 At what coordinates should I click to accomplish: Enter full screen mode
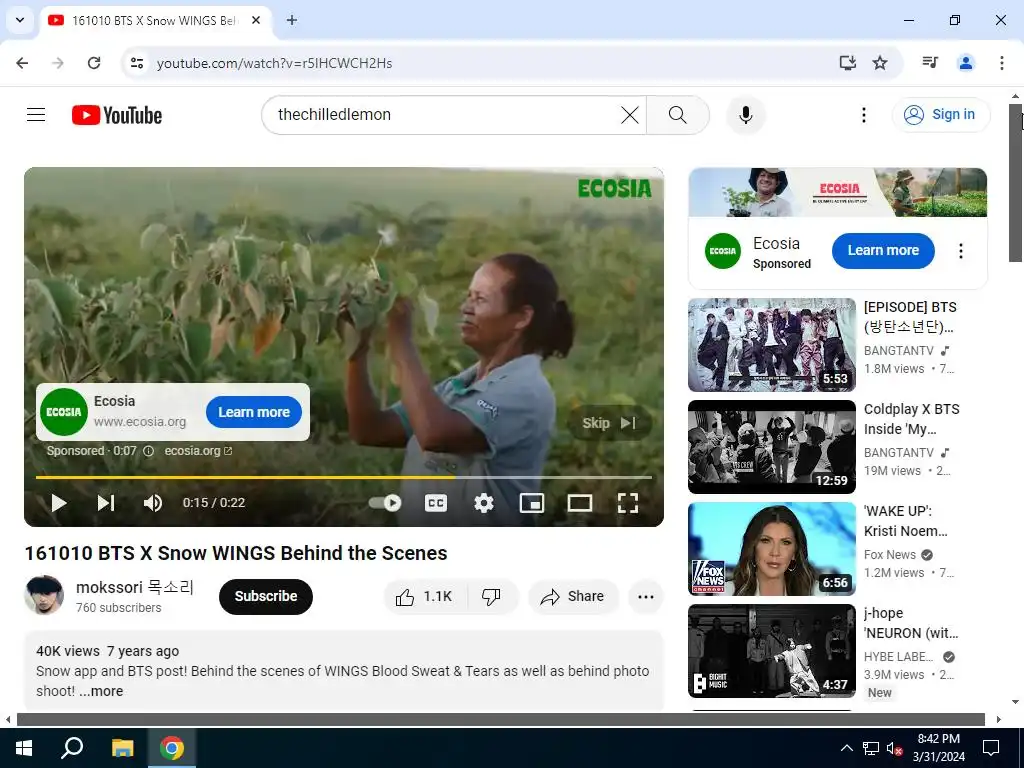point(628,503)
